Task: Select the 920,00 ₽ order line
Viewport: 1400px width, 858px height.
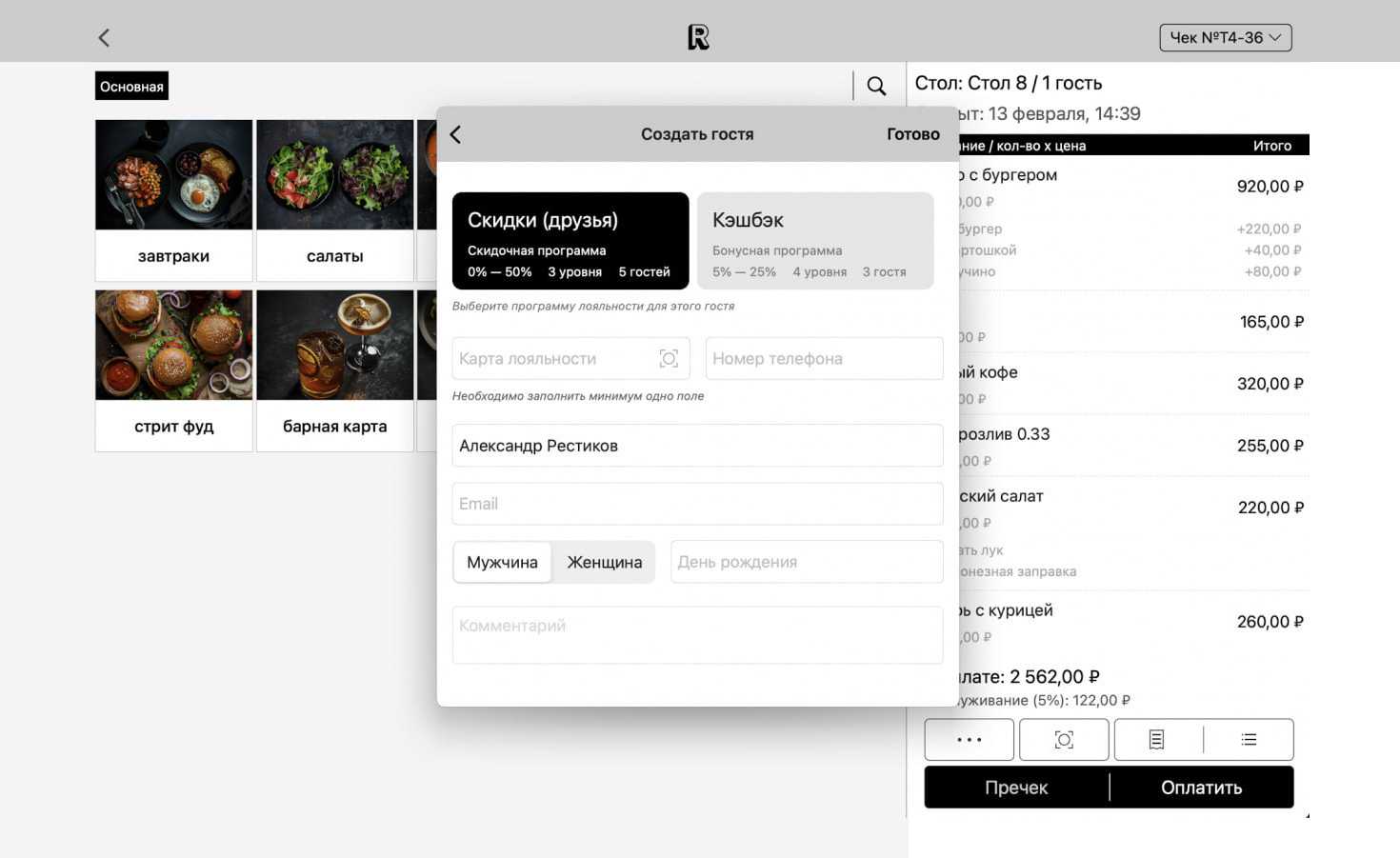Action: pyautogui.click(x=1133, y=187)
